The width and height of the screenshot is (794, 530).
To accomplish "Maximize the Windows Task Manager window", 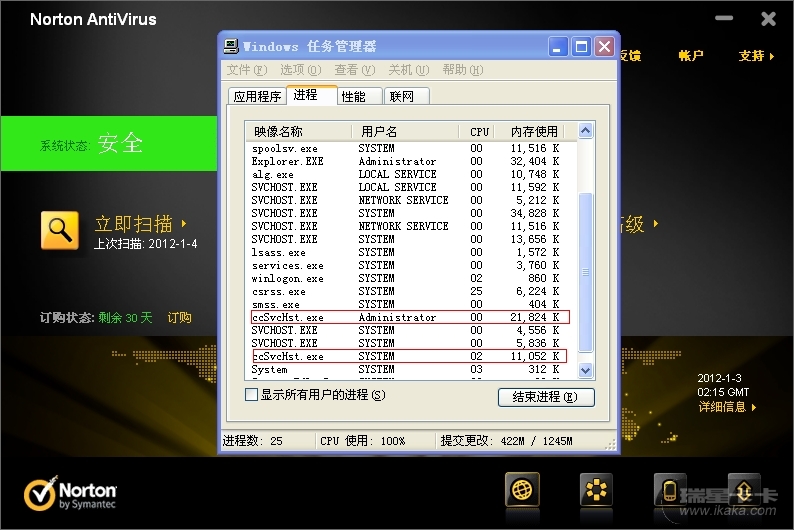I will pos(581,47).
